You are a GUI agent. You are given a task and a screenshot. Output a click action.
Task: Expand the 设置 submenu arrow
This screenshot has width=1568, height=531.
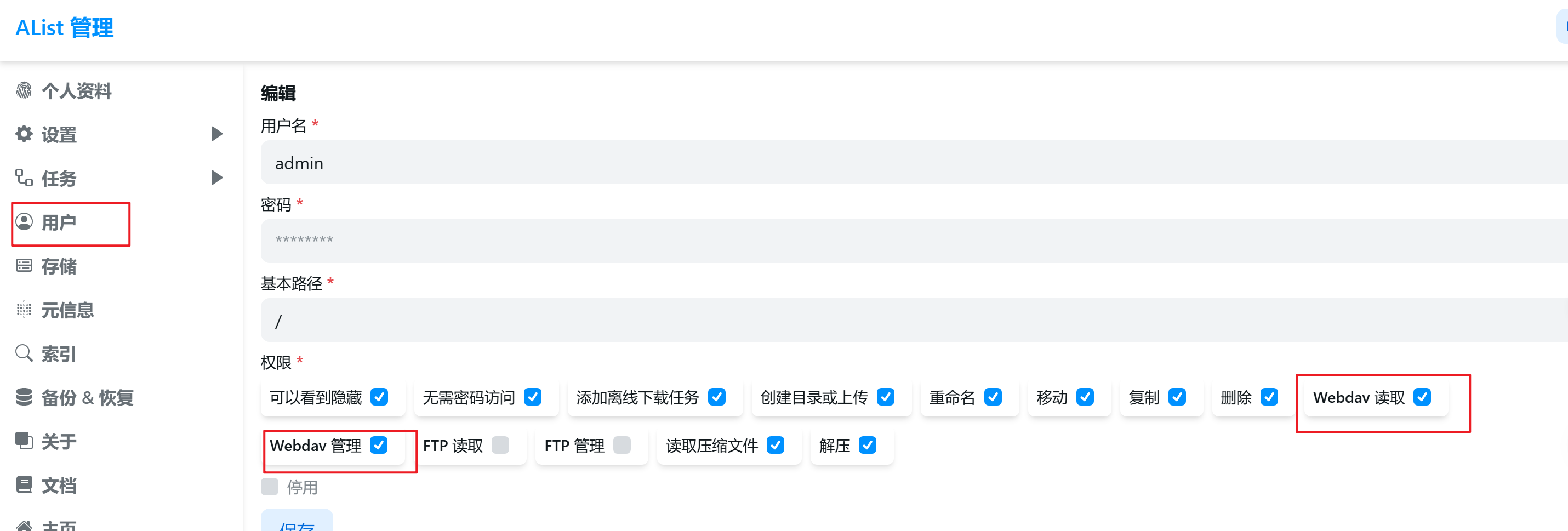[216, 134]
